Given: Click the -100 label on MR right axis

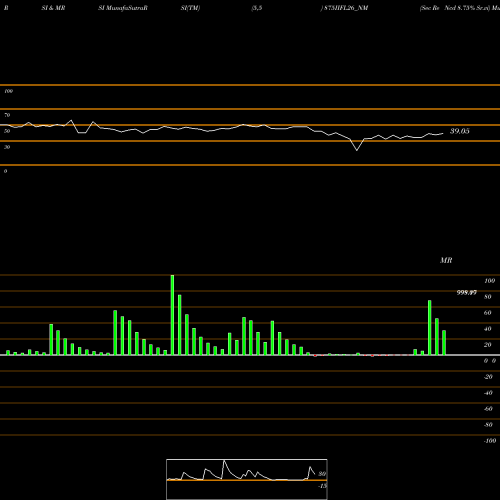Looking at the screenshot, I should point(490,441).
